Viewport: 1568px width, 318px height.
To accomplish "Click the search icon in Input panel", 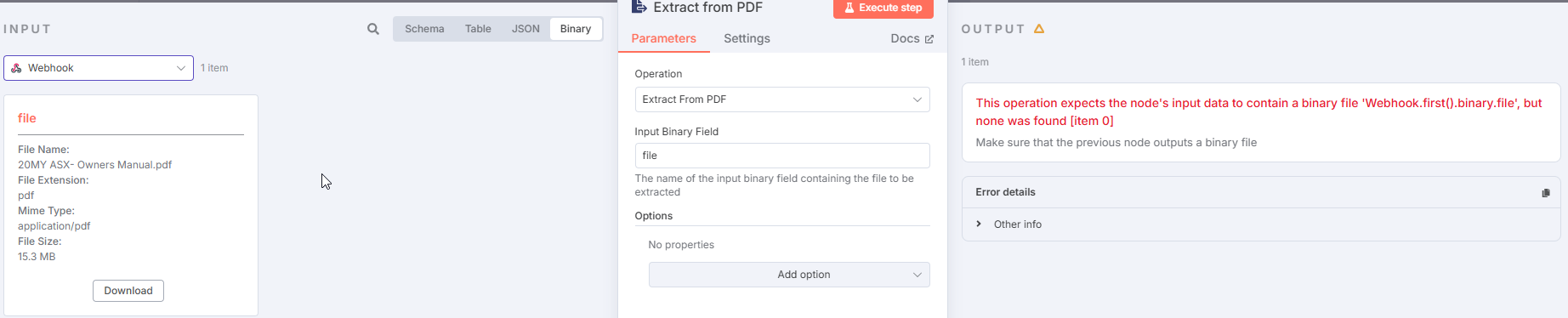I will pos(372,29).
